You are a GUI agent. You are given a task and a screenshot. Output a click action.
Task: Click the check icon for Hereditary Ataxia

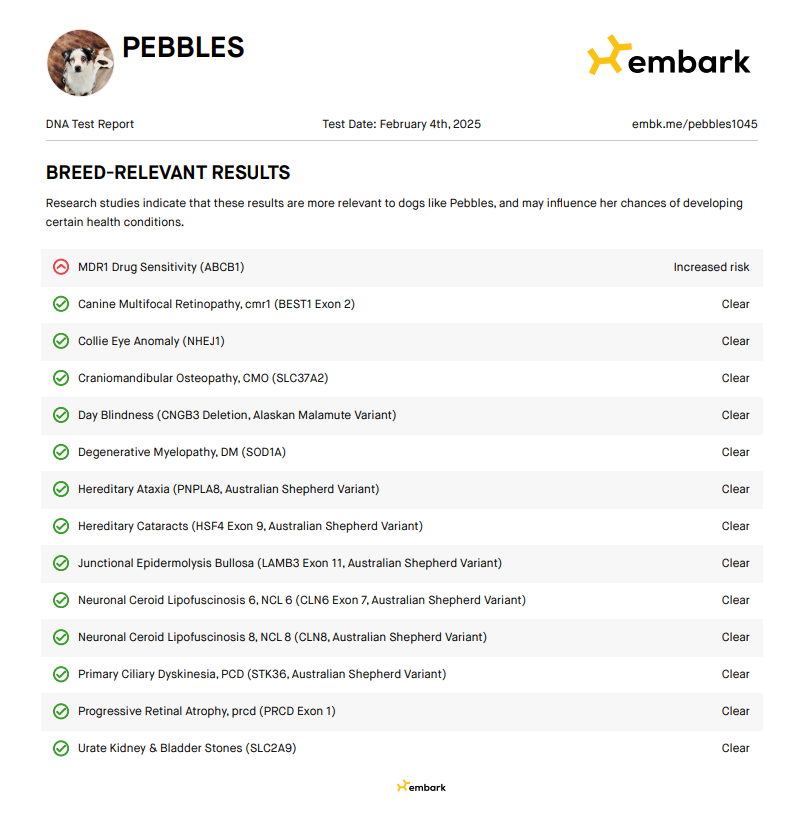tap(61, 489)
